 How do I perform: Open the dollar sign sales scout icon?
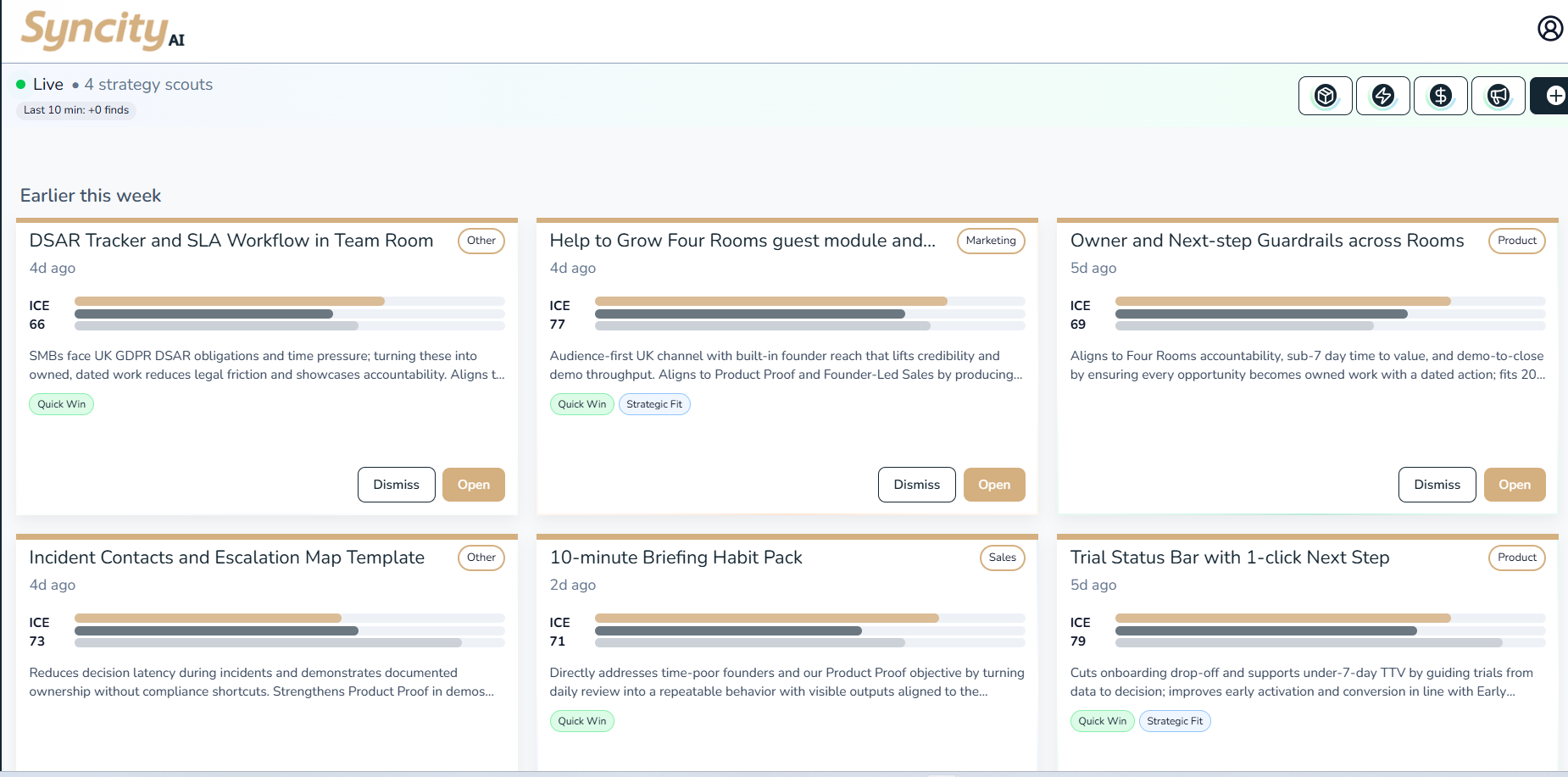[x=1440, y=96]
